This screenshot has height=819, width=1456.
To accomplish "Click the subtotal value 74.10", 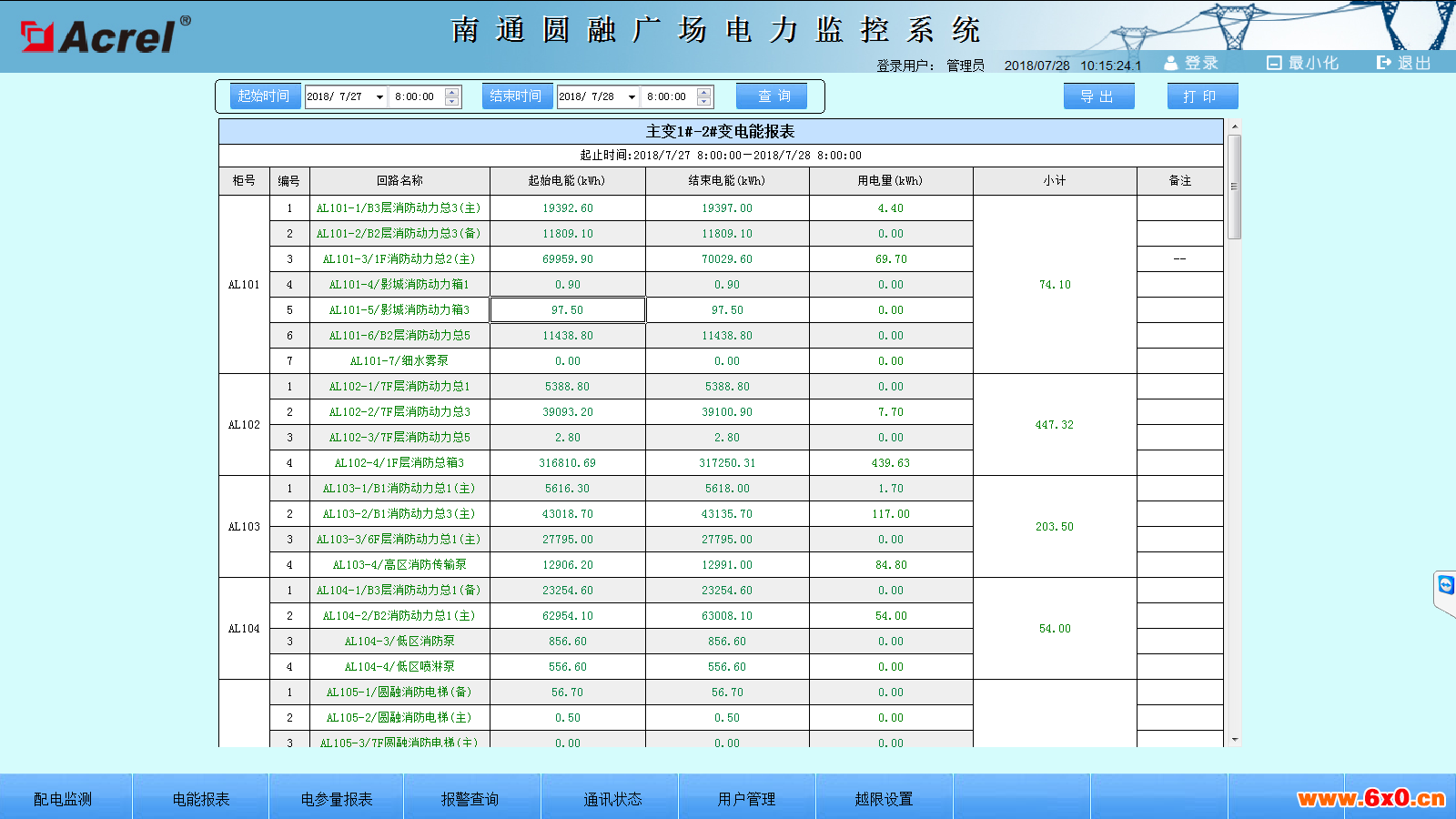I will (1055, 285).
